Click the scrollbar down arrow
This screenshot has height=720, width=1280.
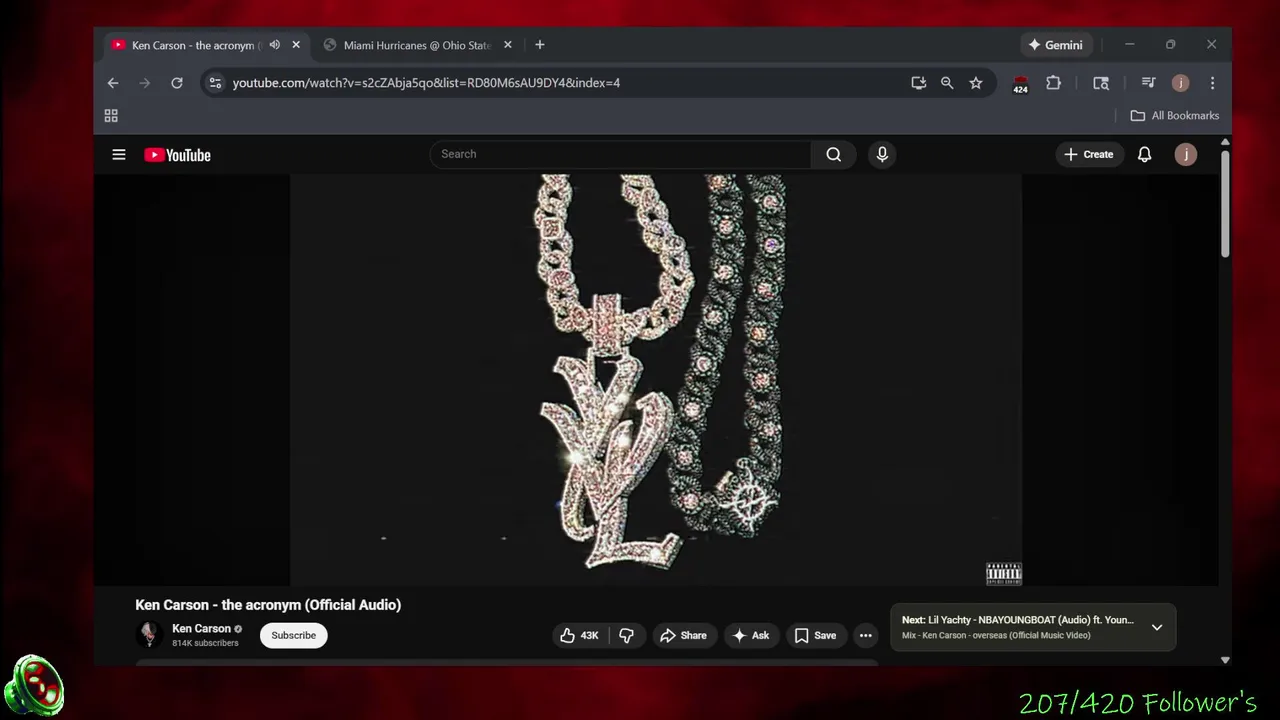[x=1225, y=660]
